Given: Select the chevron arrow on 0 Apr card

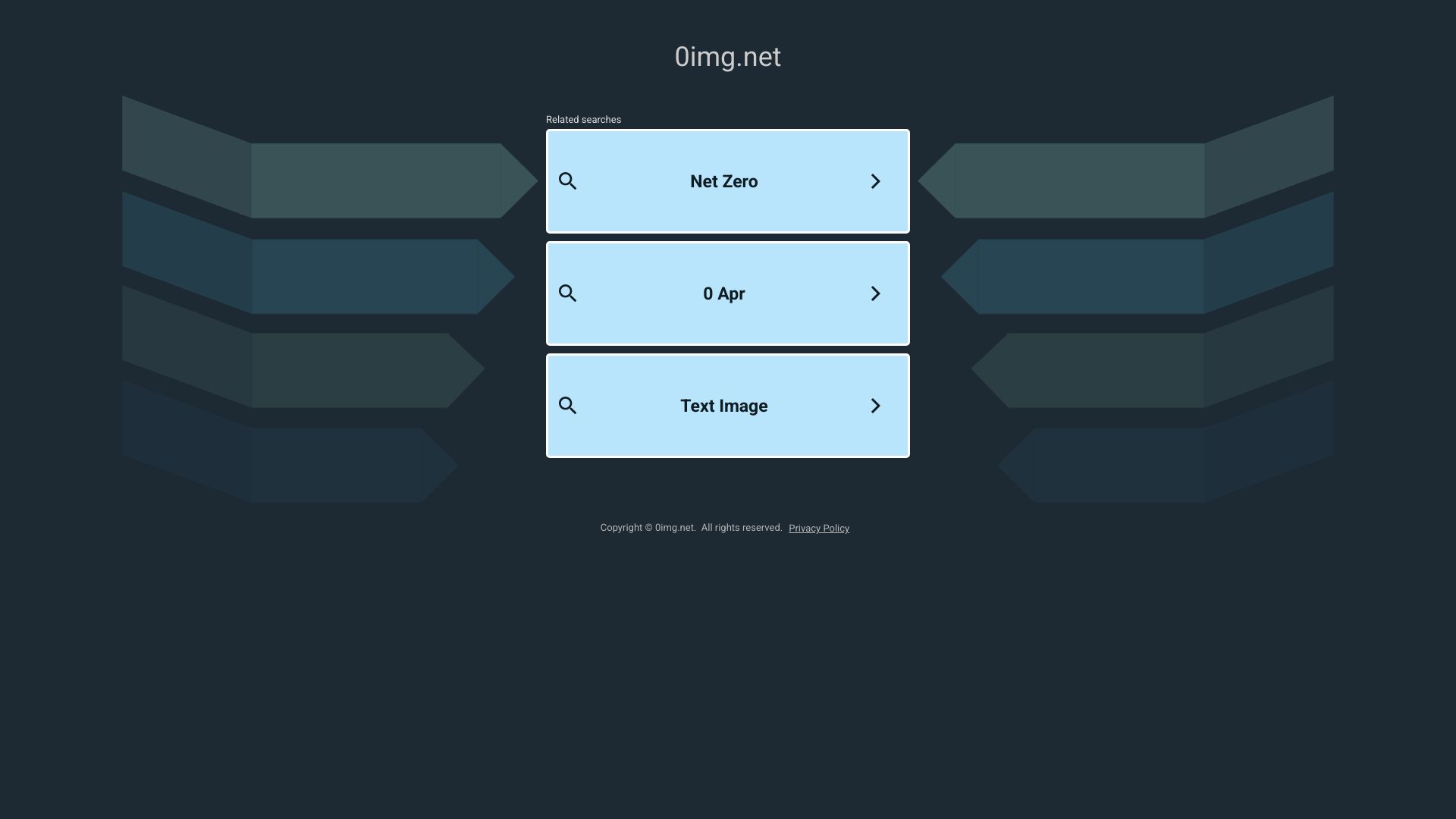Looking at the screenshot, I should tap(875, 293).
